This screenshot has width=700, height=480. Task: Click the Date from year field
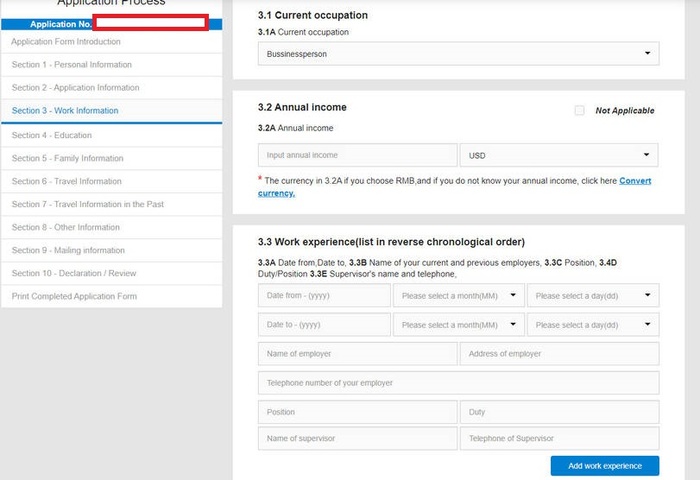tap(324, 295)
